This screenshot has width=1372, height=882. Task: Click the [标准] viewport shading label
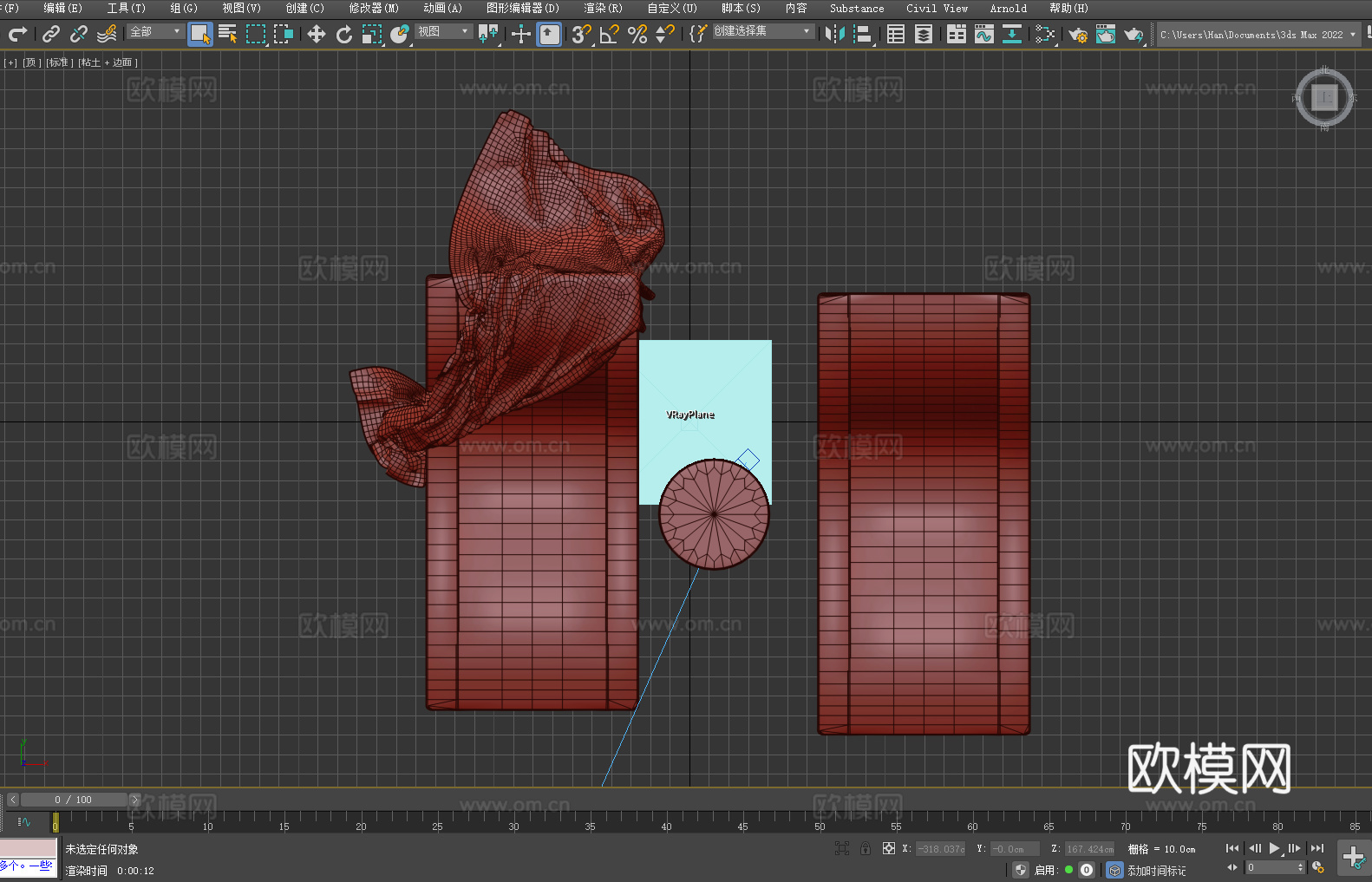pos(59,62)
